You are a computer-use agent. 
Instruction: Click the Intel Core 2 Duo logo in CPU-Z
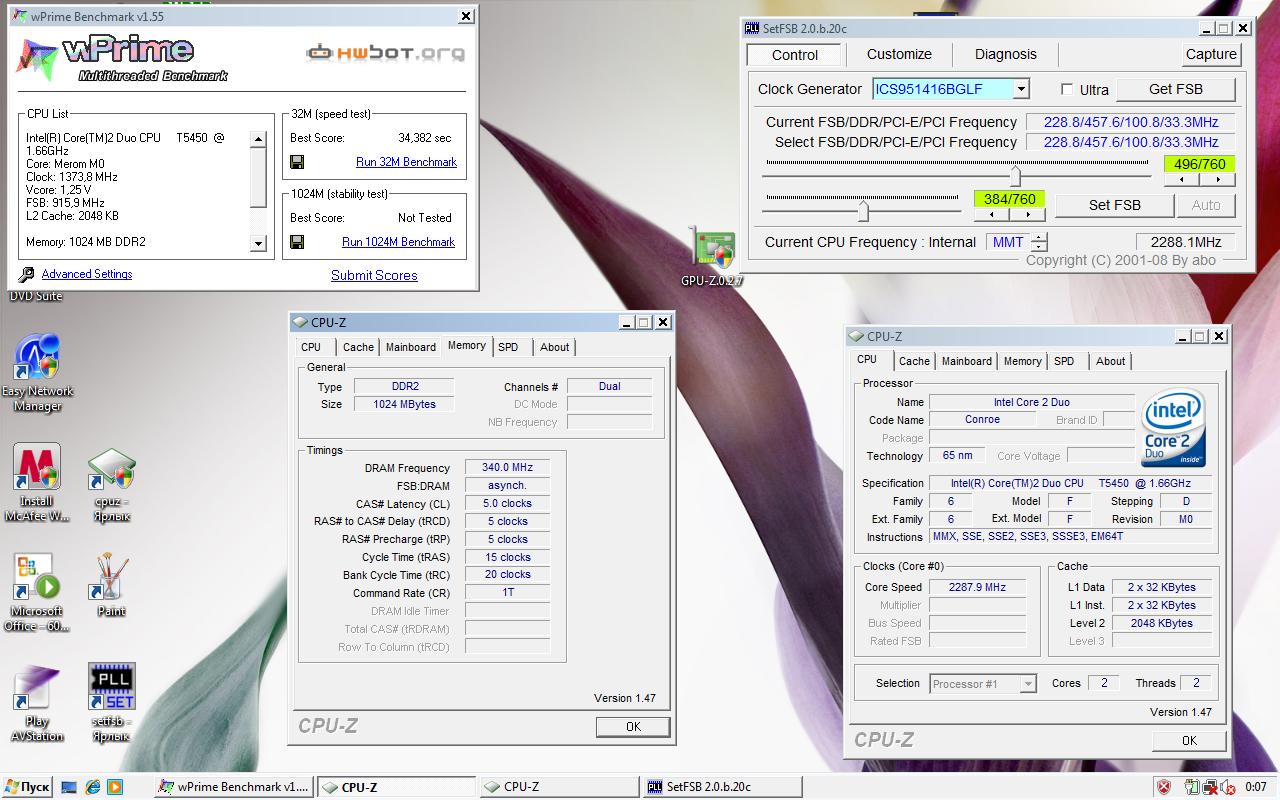pos(1174,429)
